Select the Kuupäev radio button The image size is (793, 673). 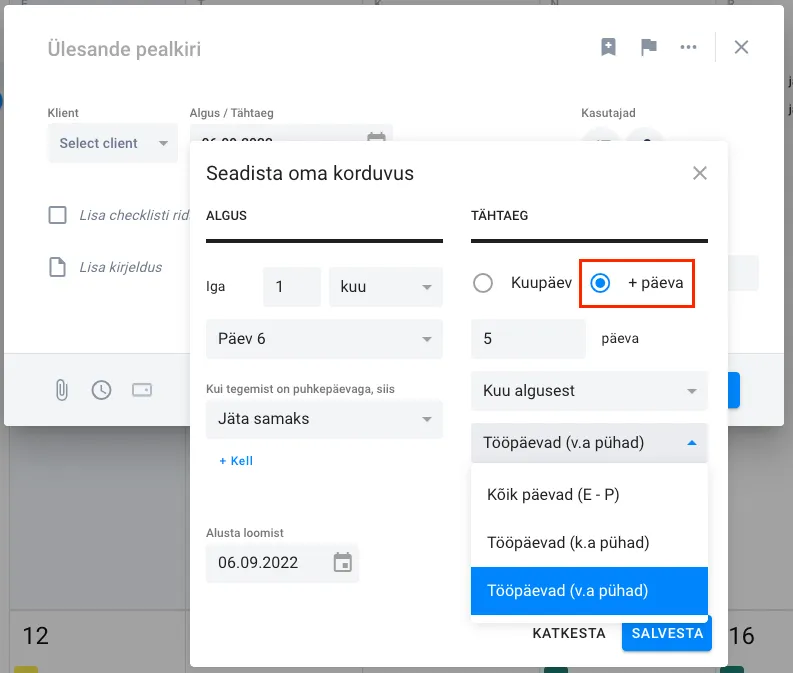tap(483, 283)
